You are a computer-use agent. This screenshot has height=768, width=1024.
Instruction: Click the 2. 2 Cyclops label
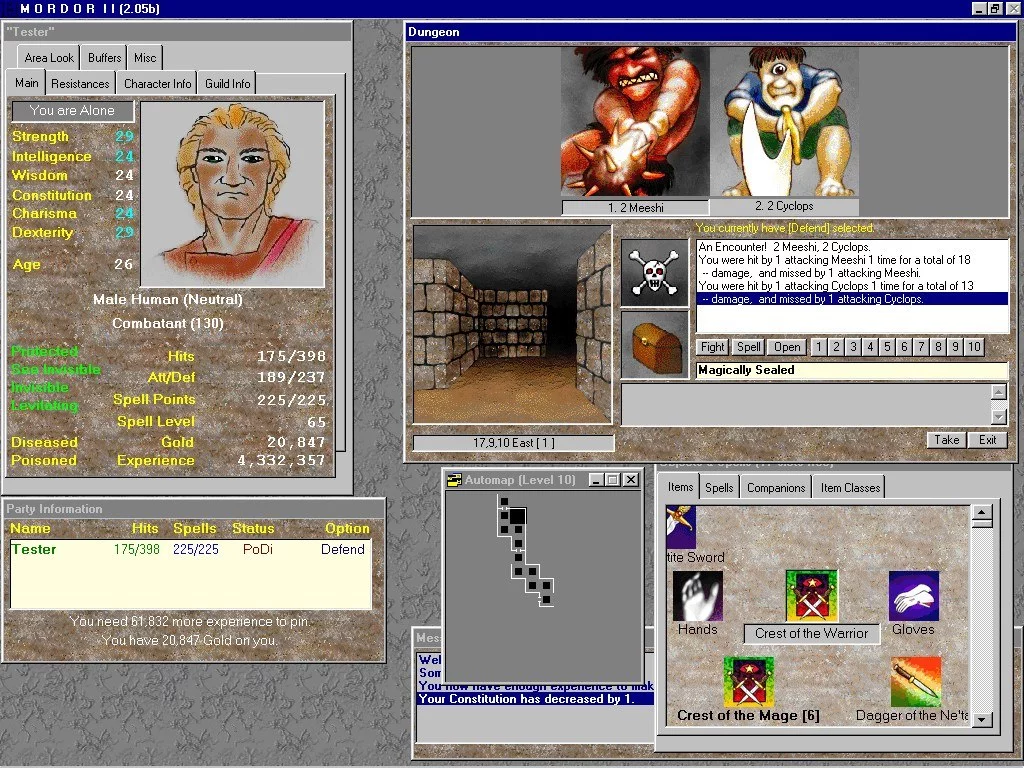click(x=784, y=206)
